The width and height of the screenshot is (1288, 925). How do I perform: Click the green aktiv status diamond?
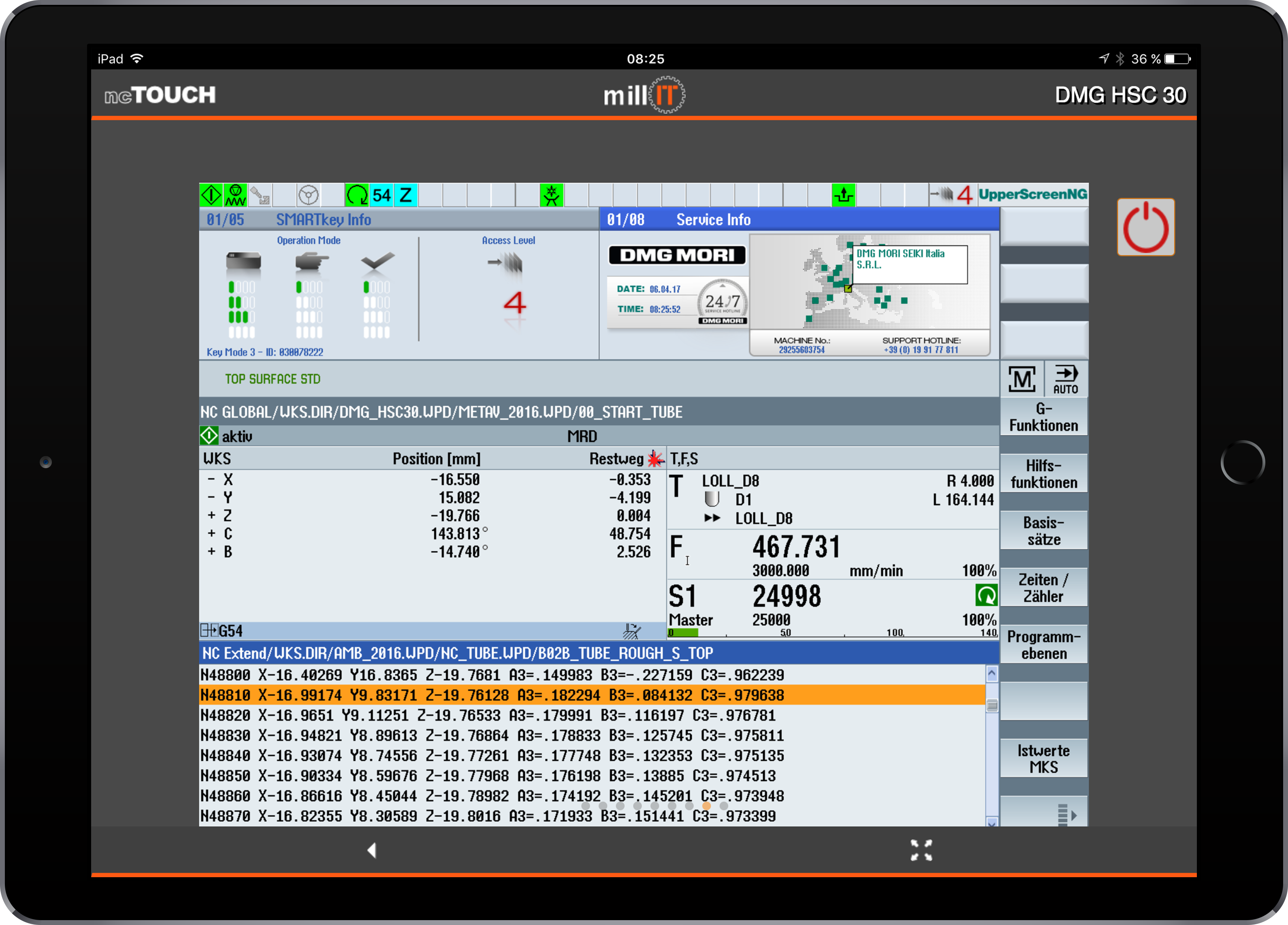pyautogui.click(x=209, y=435)
